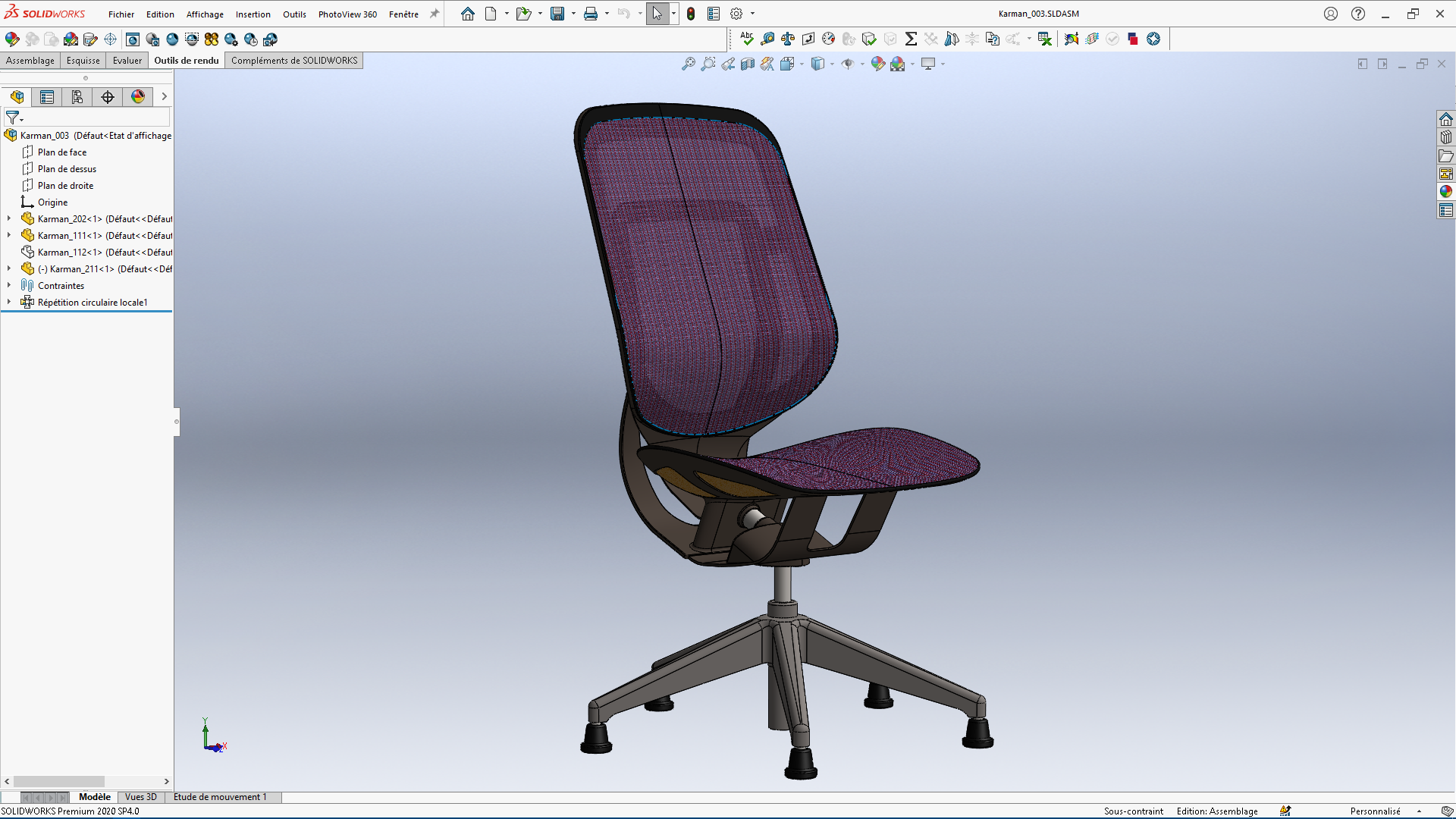Image resolution: width=1456 pixels, height=819 pixels.
Task: Click Schedule Render clock icon
Action: (x=251, y=39)
